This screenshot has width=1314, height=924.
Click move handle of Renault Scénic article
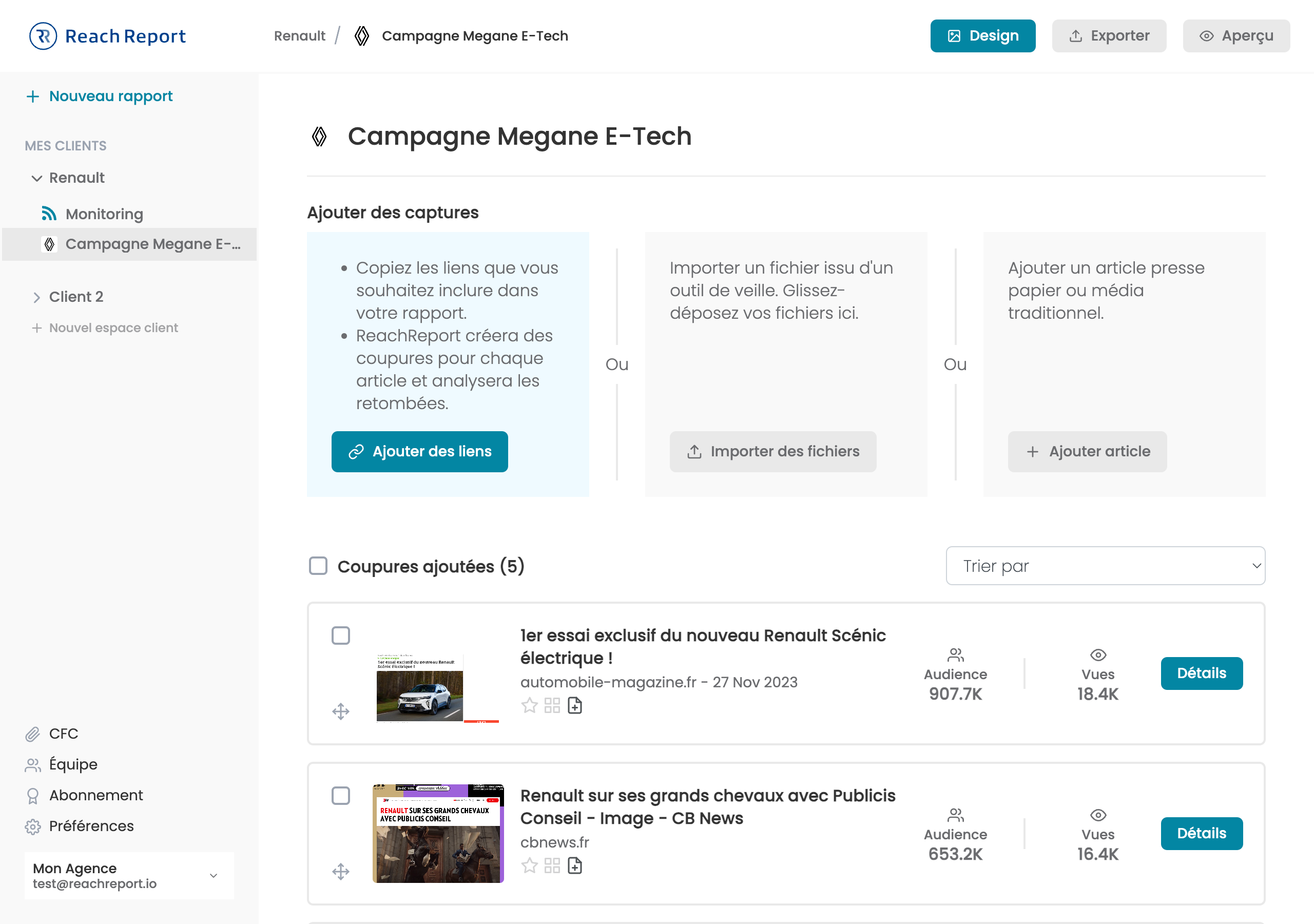[341, 711]
